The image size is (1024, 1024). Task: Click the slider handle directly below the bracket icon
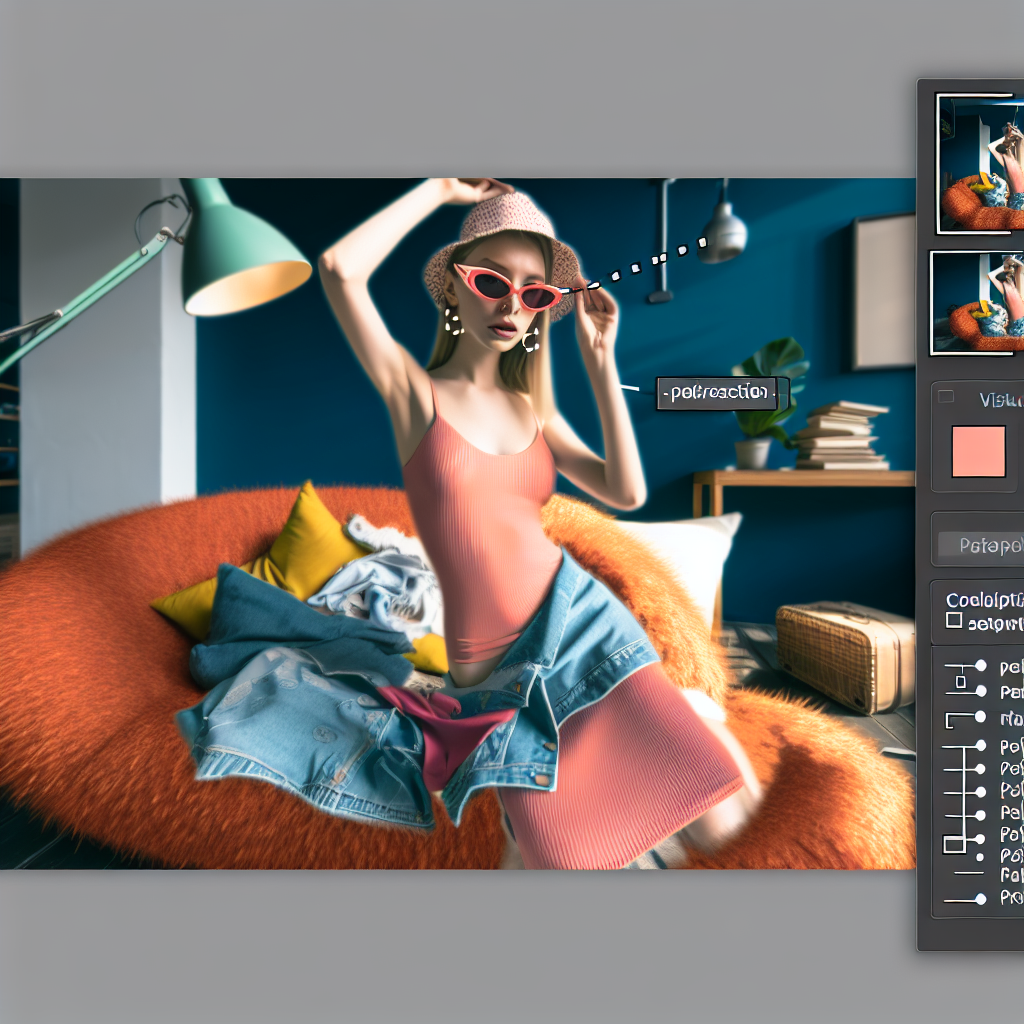tap(980, 746)
